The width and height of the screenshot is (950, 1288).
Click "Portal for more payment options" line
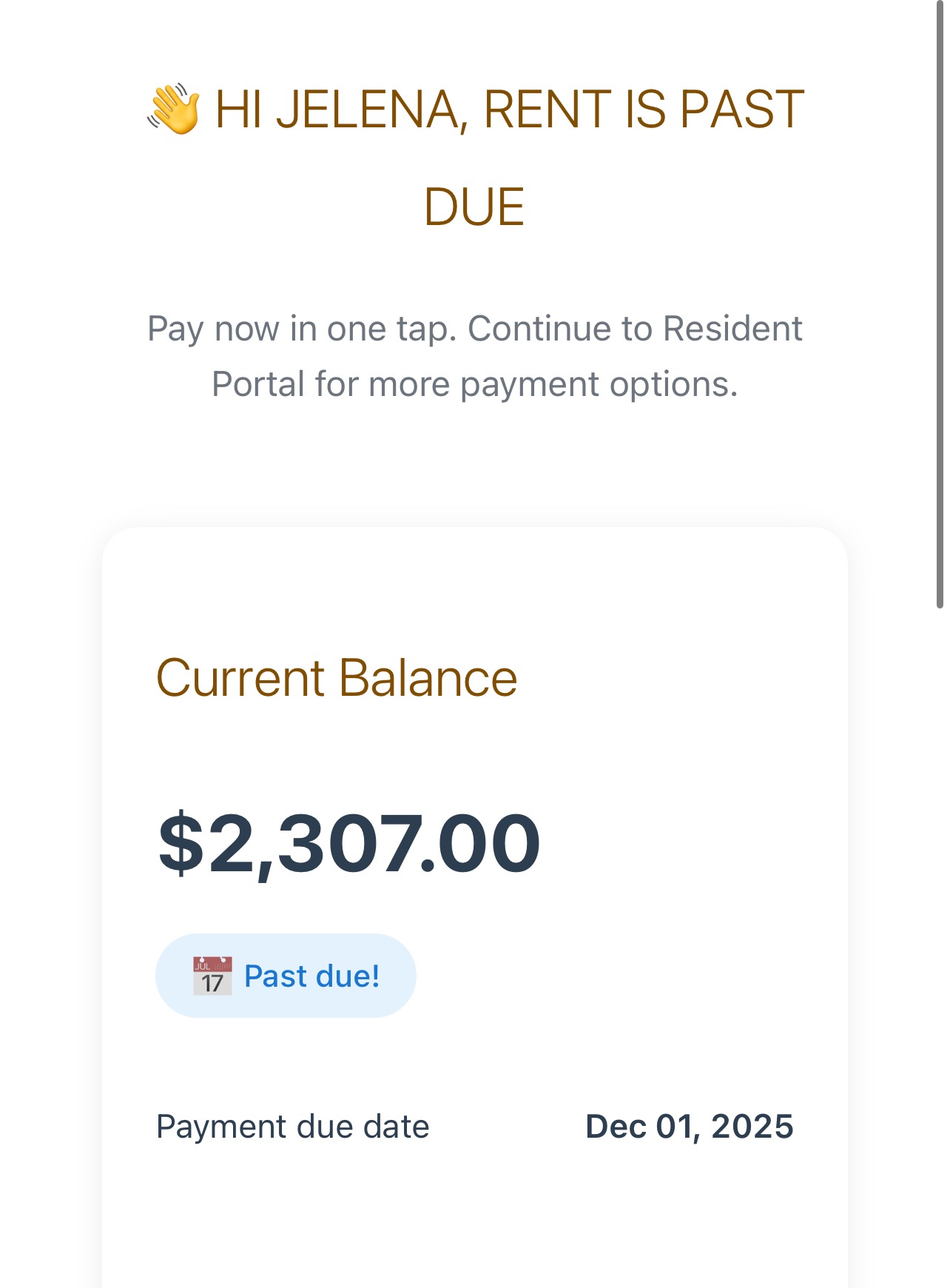tap(474, 384)
